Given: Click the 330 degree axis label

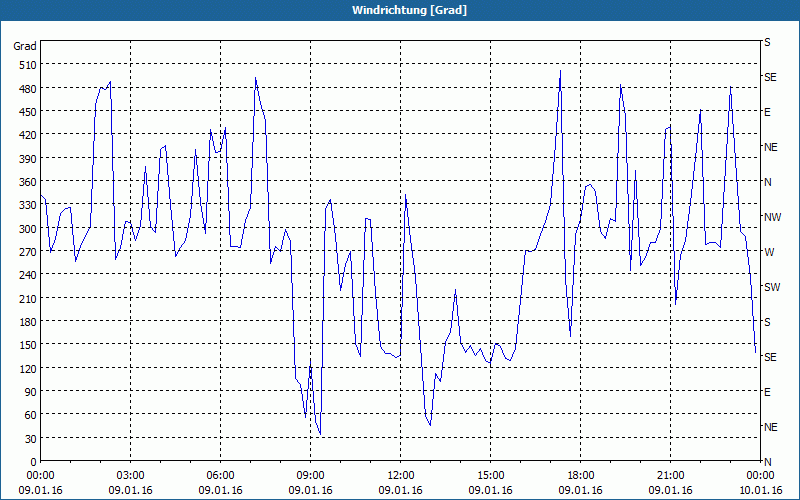Looking at the screenshot, I should click(28, 205).
